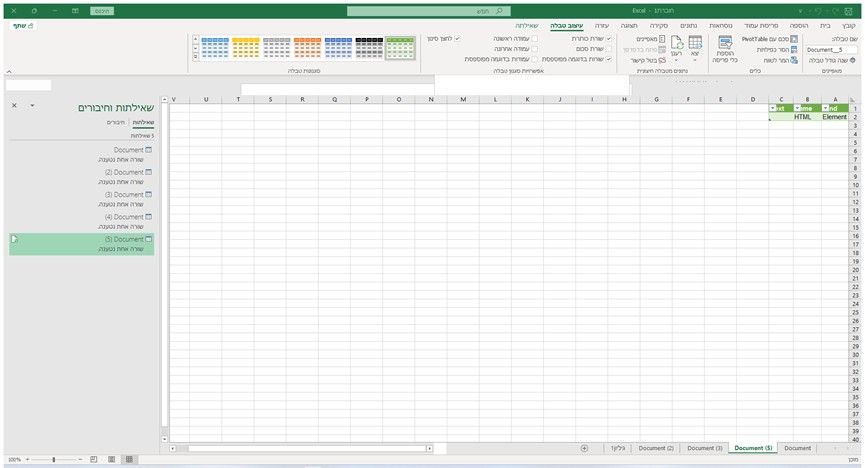
Task: Open the Insert (הוספה) tab
Action: (798, 26)
